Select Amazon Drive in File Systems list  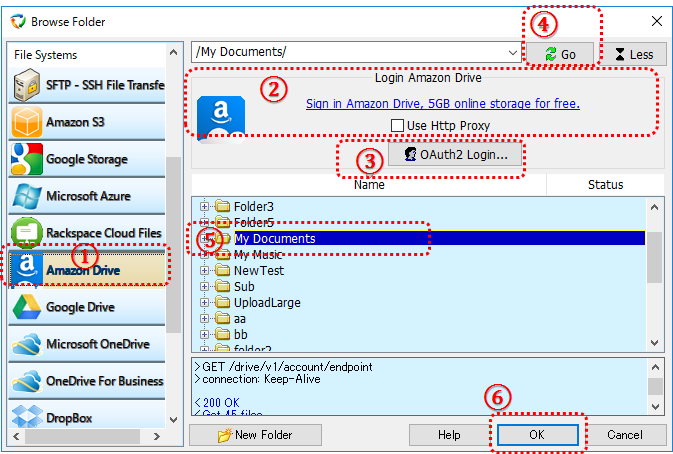[87, 270]
